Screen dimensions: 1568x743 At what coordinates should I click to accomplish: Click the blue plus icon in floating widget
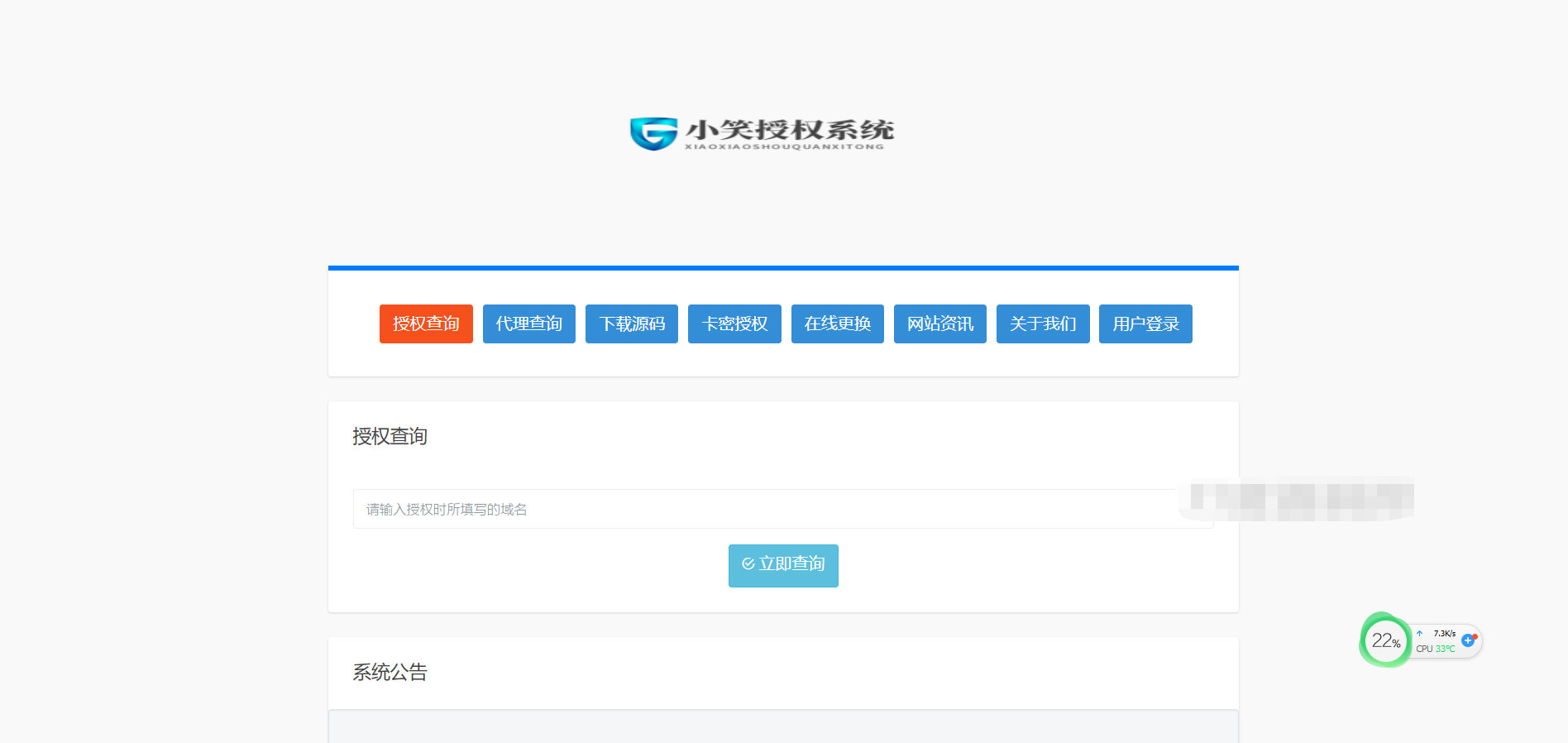coord(1468,640)
